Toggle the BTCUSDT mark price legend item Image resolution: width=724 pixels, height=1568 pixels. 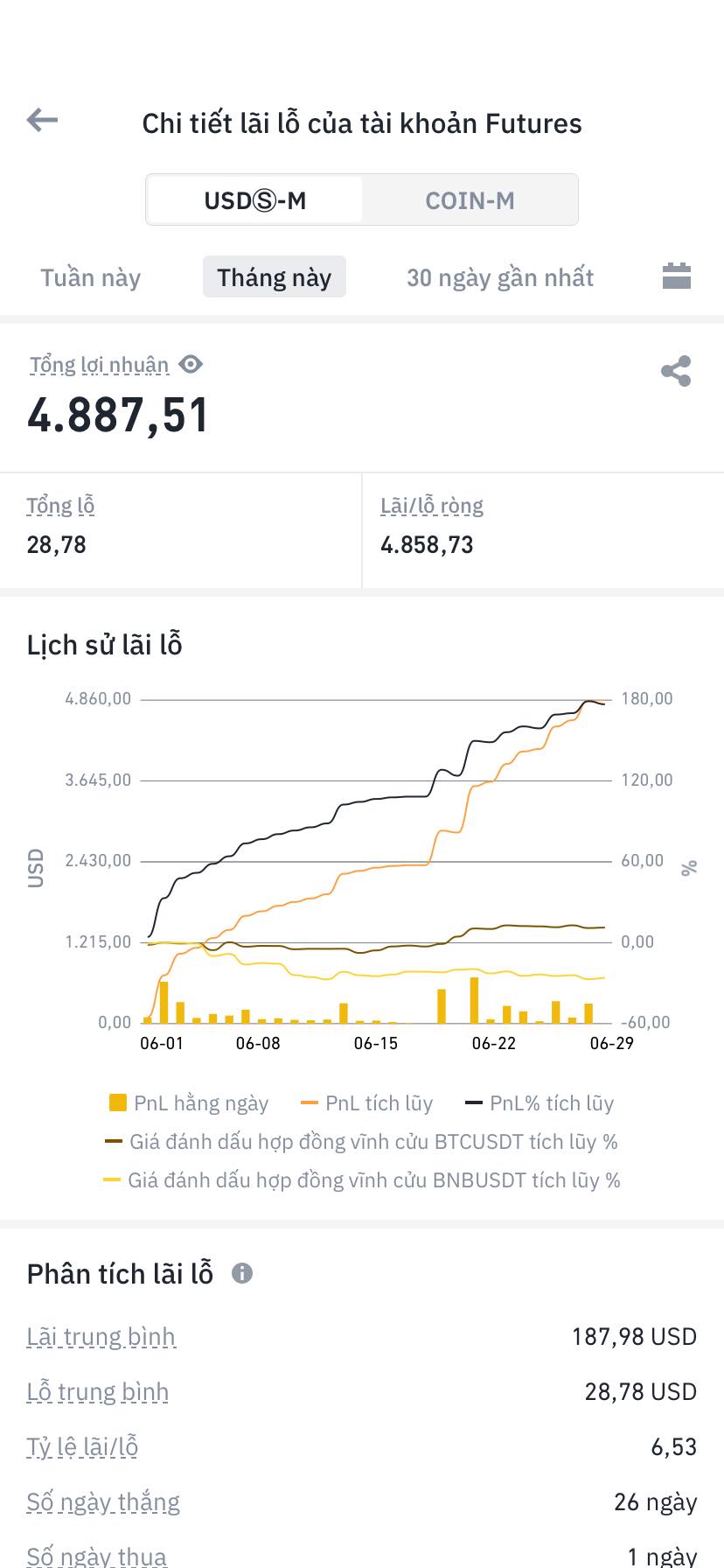(361, 1142)
